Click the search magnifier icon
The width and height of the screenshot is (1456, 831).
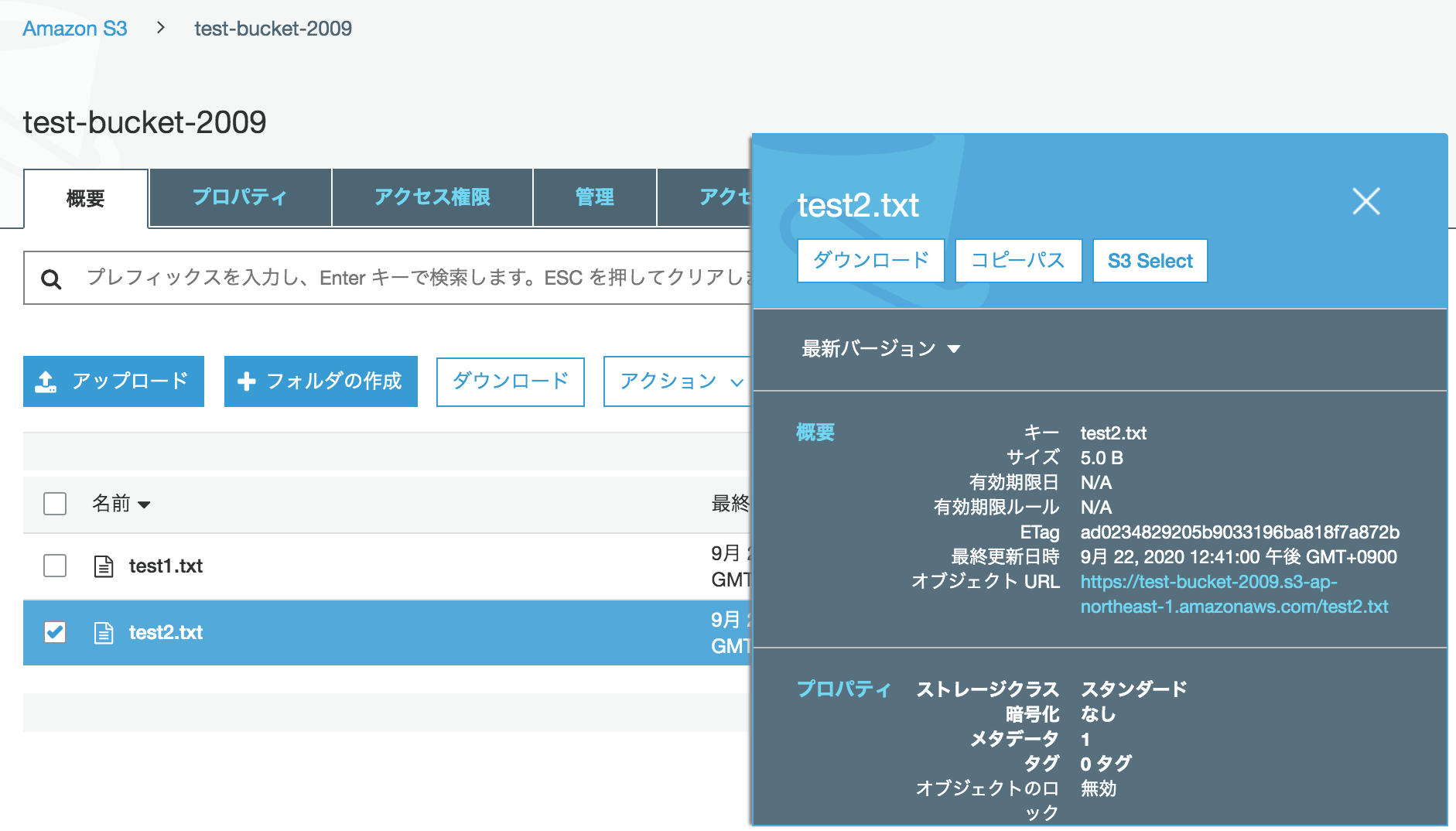tap(51, 279)
